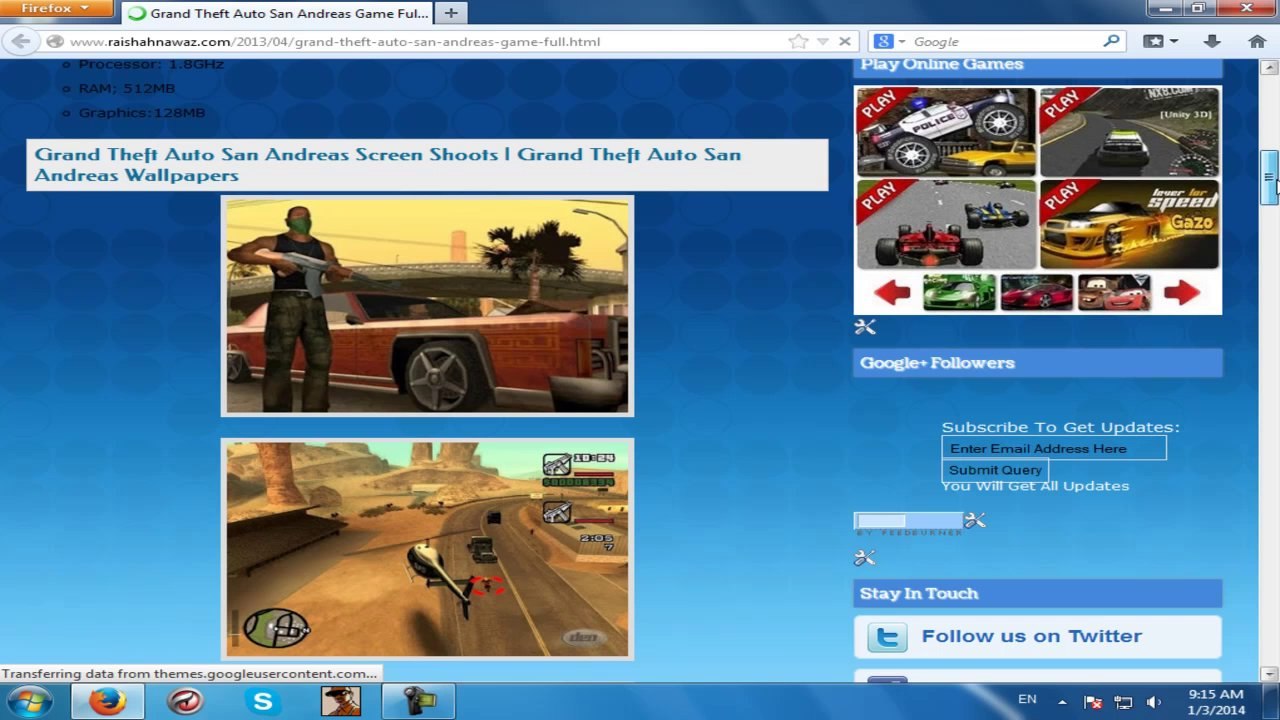Select the Cars Lightning McQueen game thumbnail
Image resolution: width=1280 pixels, height=720 pixels.
coord(1113,292)
